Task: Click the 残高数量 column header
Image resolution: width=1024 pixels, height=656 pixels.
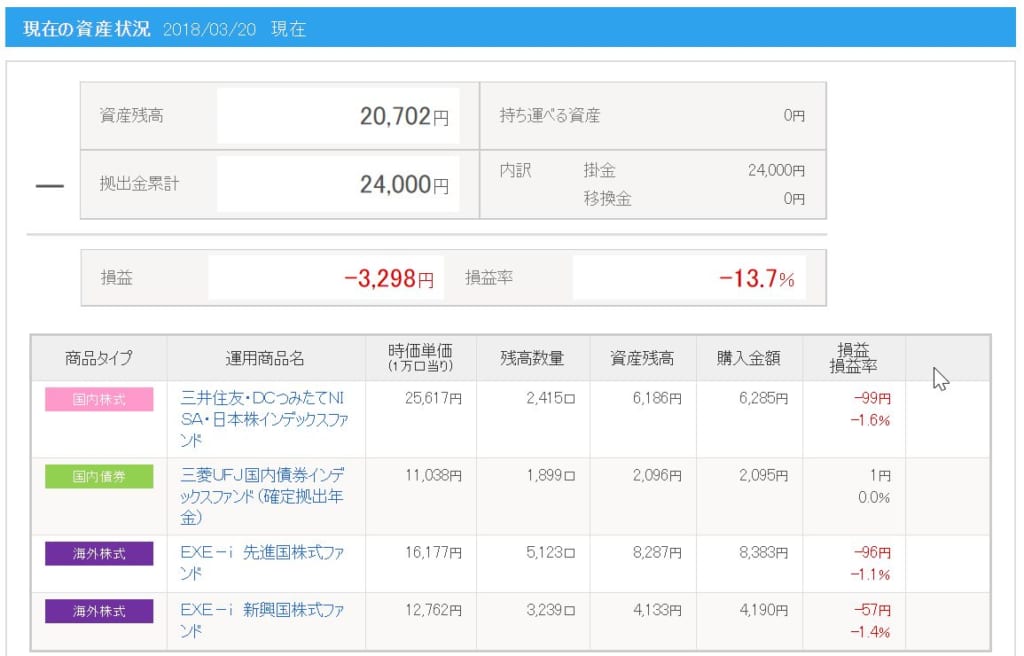Action: tap(532, 358)
